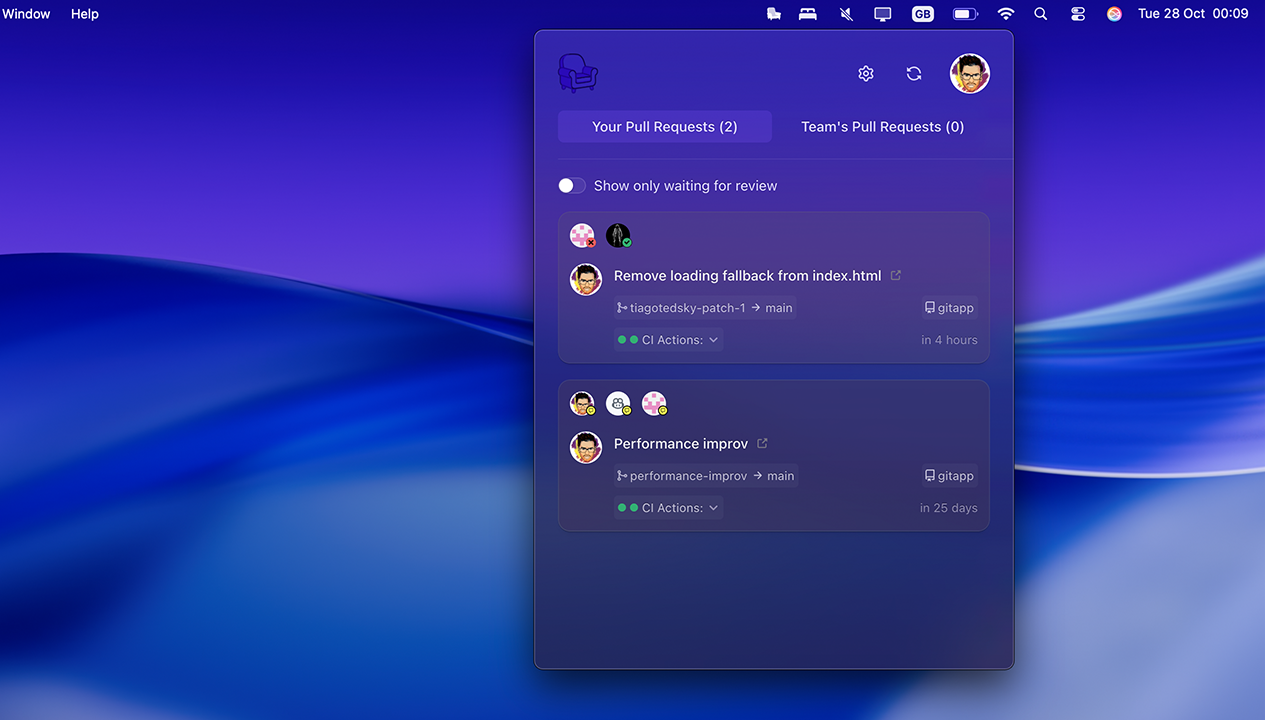Click the muted microphone menu bar icon
The height and width of the screenshot is (720, 1265).
click(x=847, y=14)
